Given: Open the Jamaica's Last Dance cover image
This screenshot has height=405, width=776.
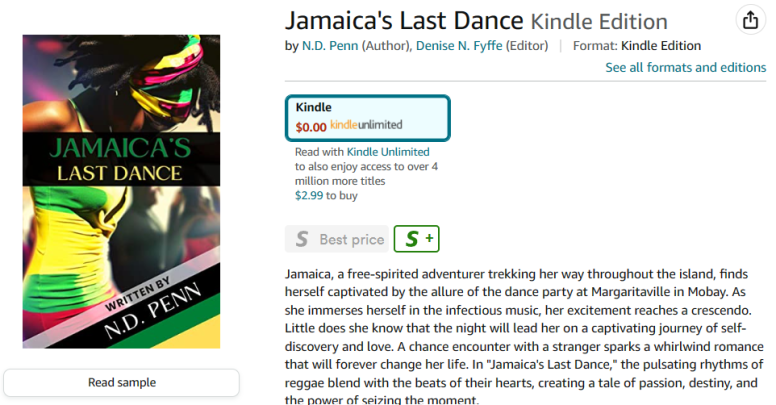Looking at the screenshot, I should 121,191.
